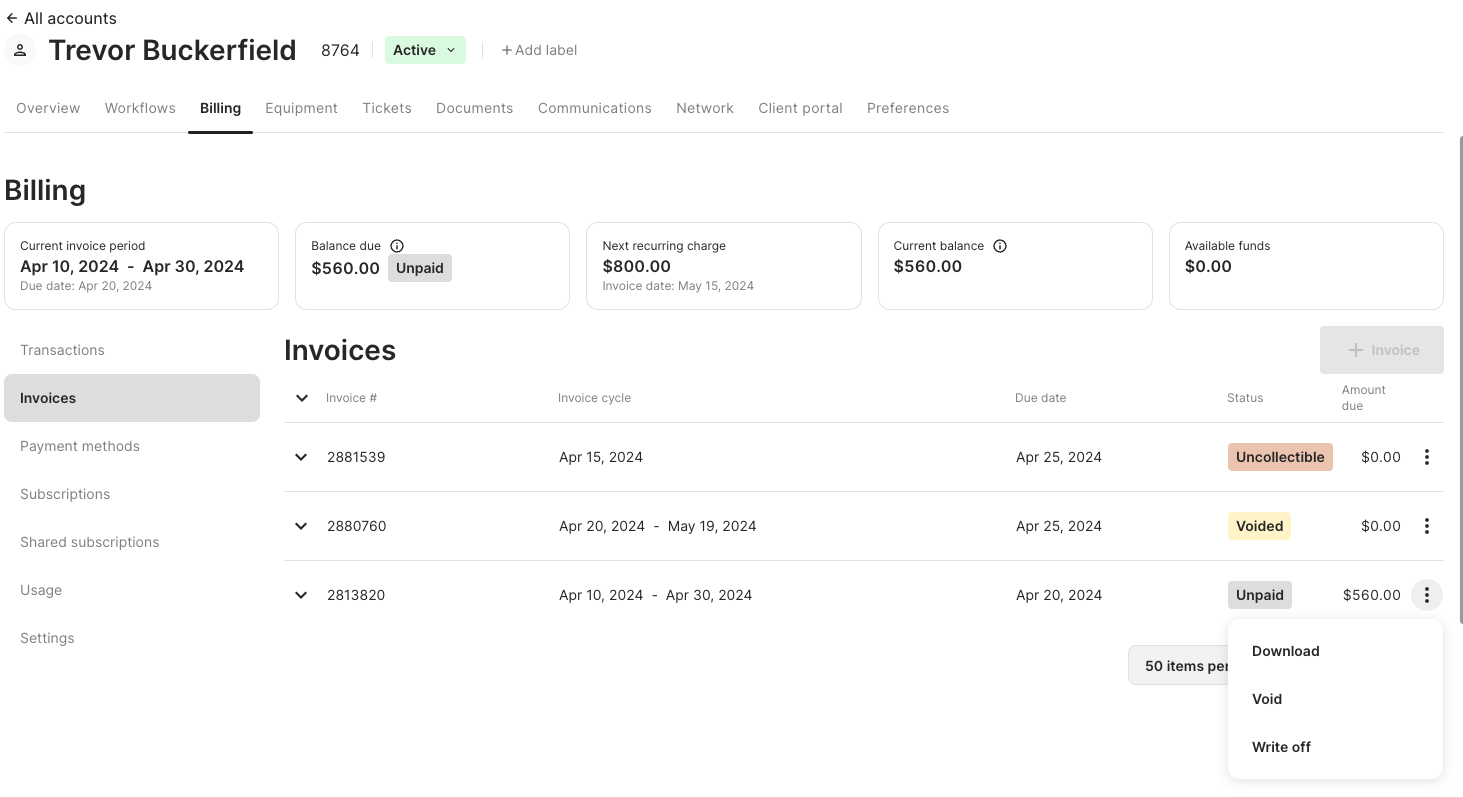Choose Write off from the invoice menu
Viewport: 1463px width, 797px height.
pyautogui.click(x=1281, y=747)
